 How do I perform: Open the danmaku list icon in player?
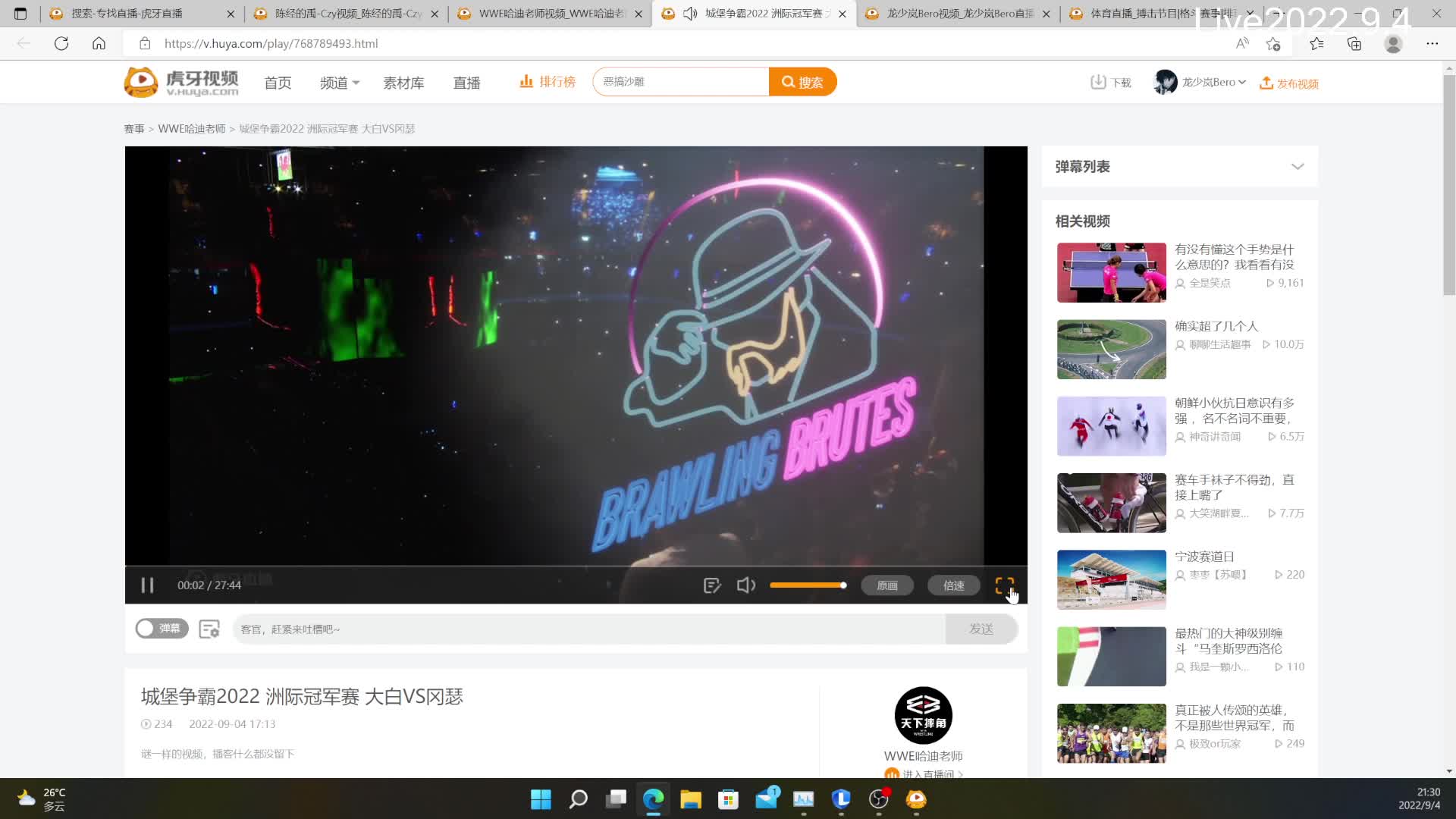click(711, 585)
